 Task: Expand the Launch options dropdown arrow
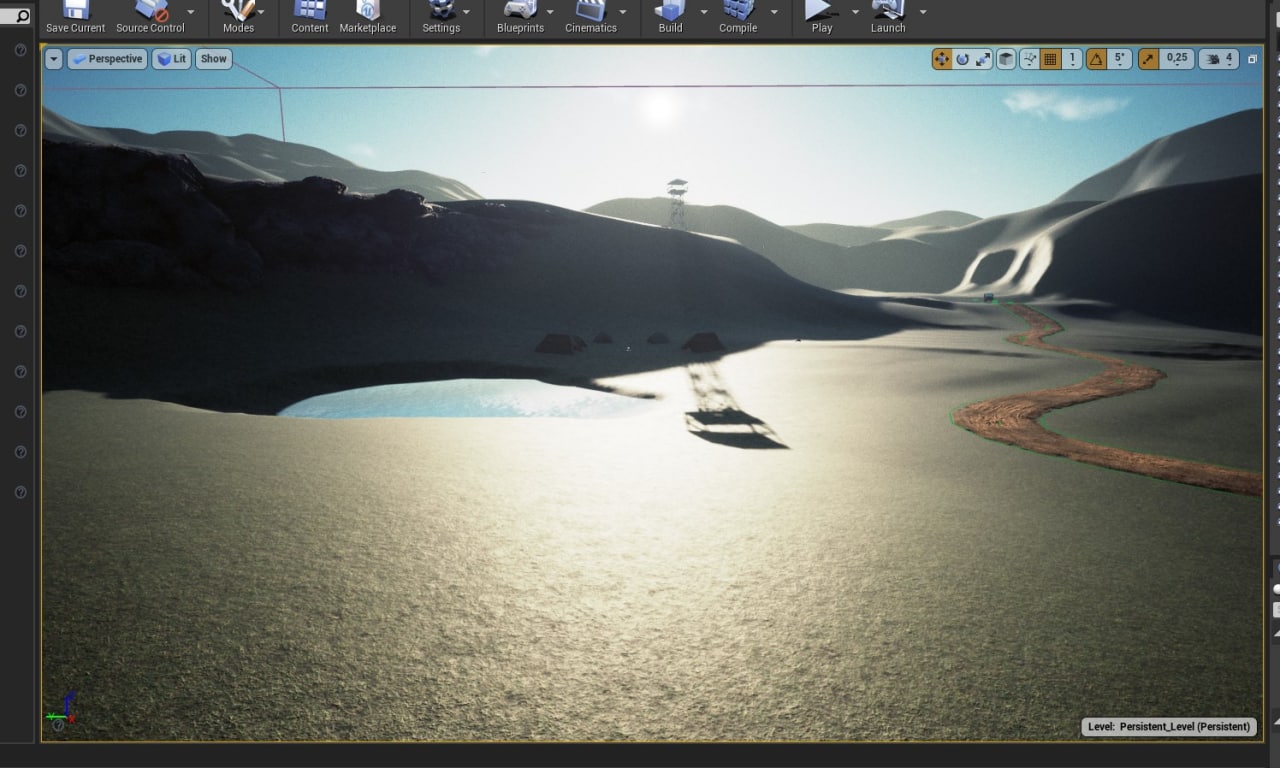coord(923,12)
